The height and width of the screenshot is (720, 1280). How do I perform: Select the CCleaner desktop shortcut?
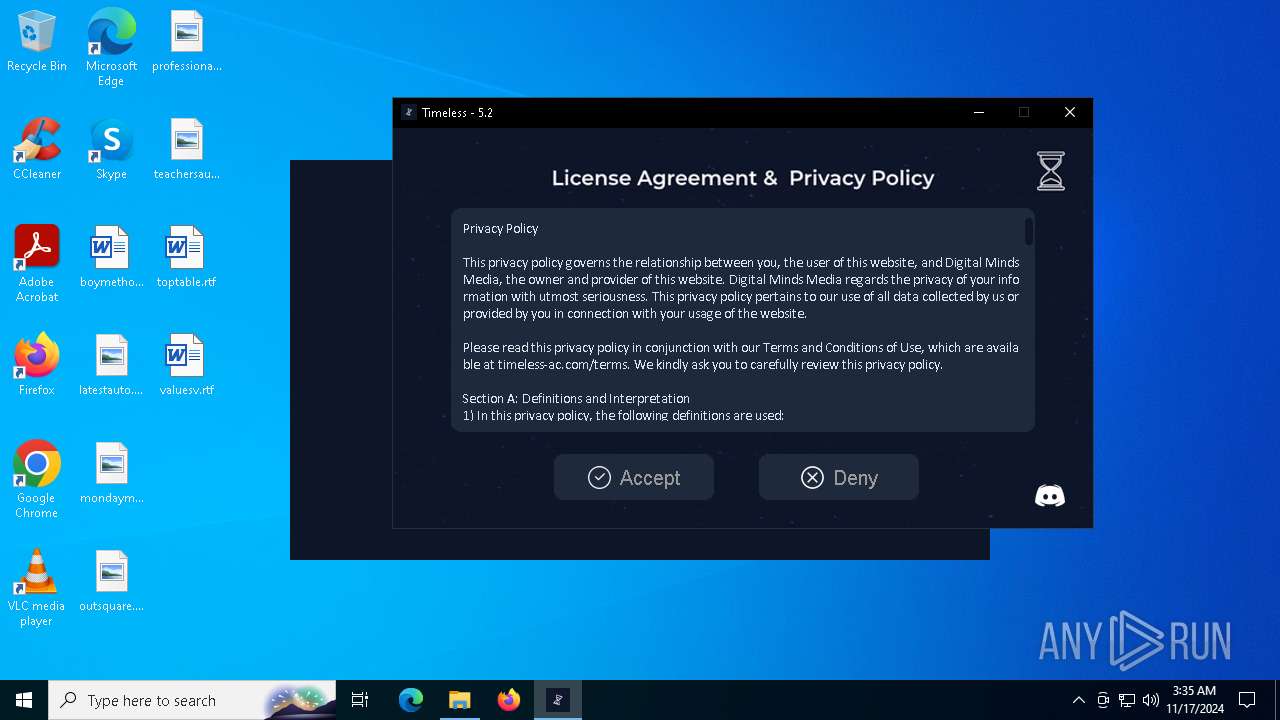pyautogui.click(x=37, y=150)
